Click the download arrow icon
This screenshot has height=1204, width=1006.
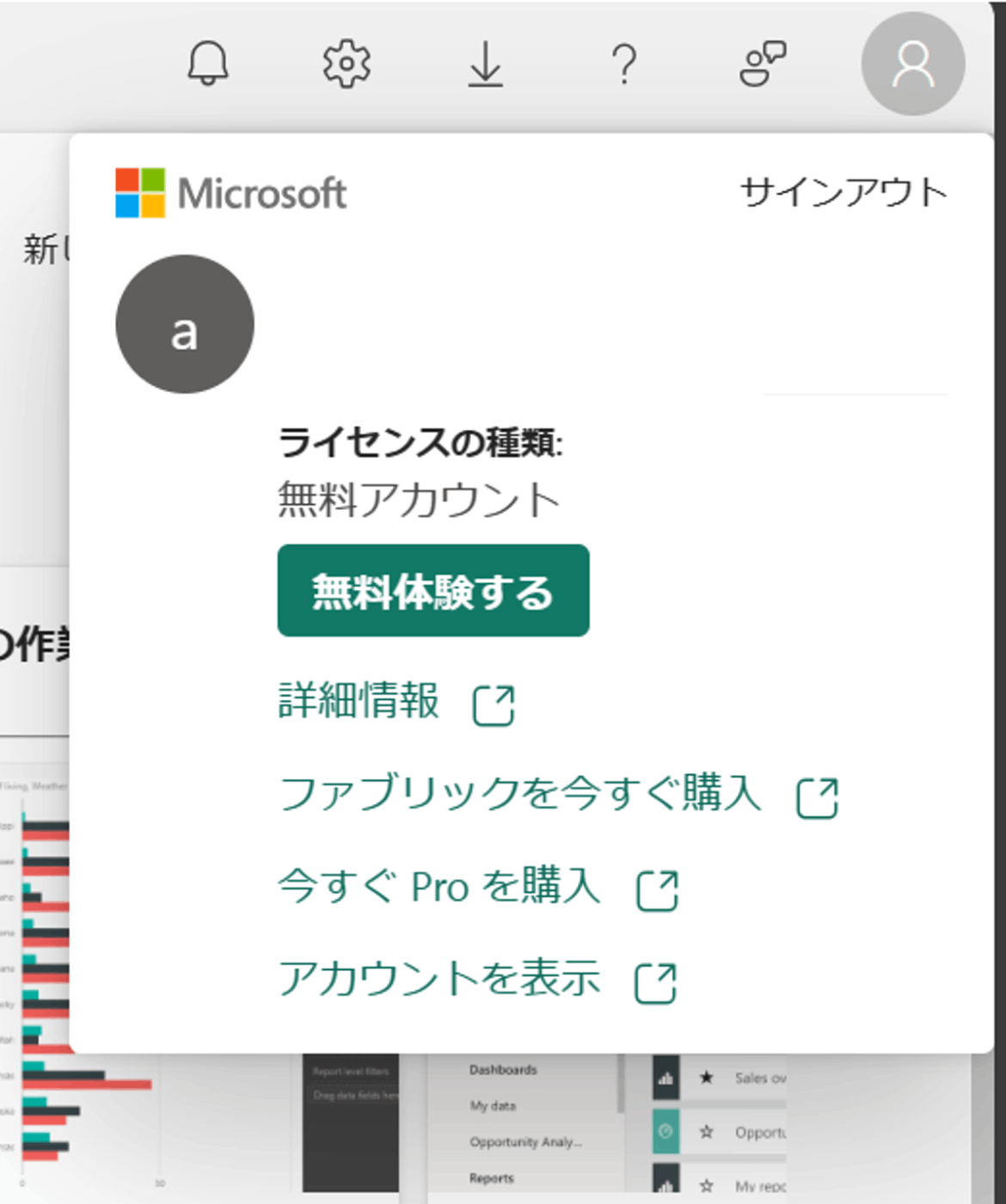[486, 64]
